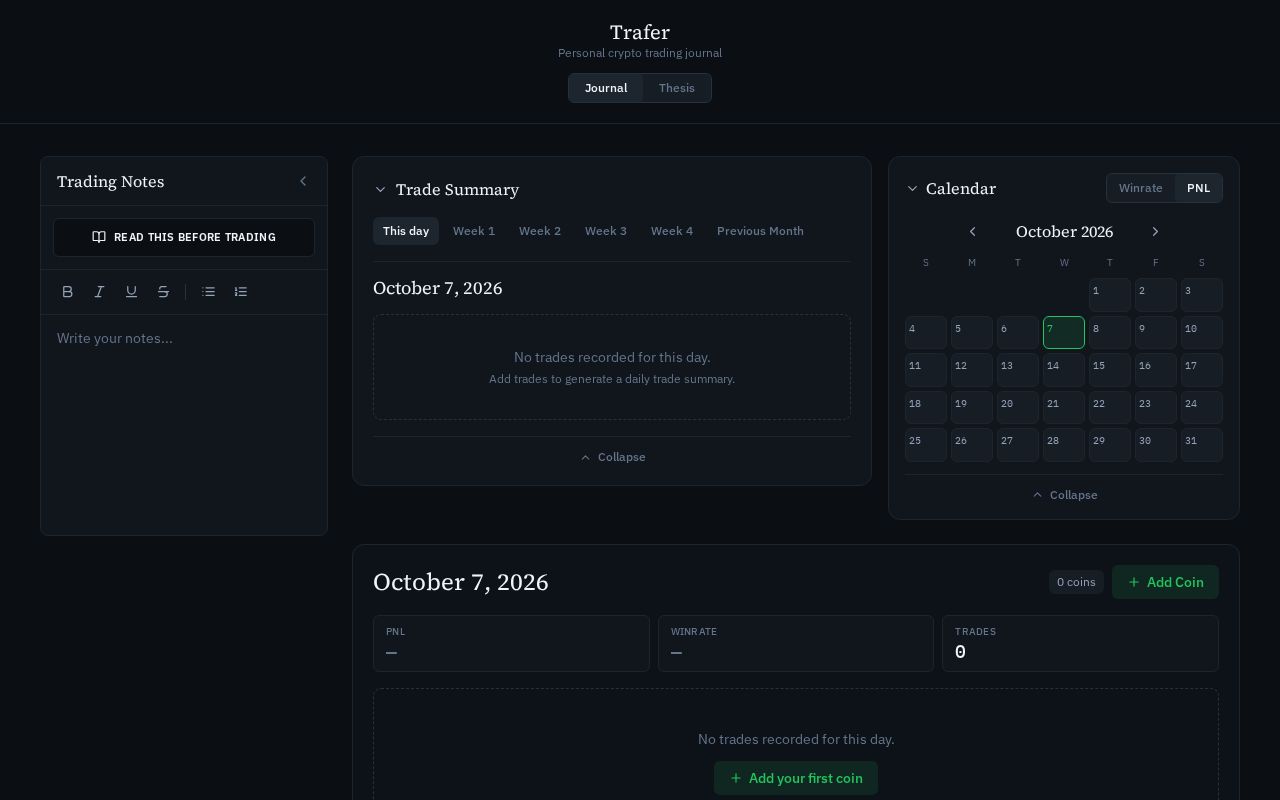Screen dimensions: 1280x800
Task: Go to next month in calendar
Action: pos(1155,232)
